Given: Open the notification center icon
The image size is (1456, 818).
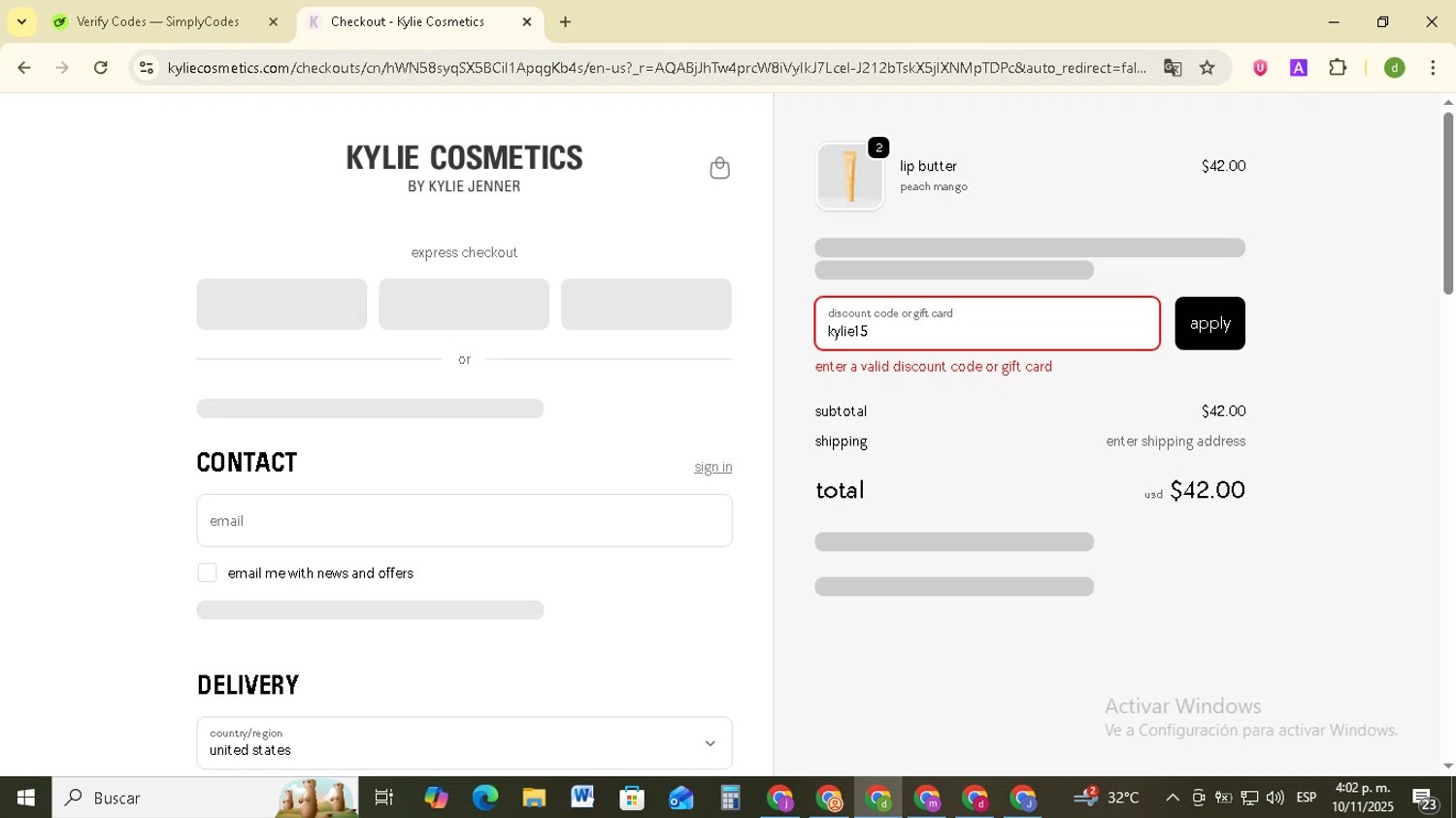Looking at the screenshot, I should click(1425, 799).
